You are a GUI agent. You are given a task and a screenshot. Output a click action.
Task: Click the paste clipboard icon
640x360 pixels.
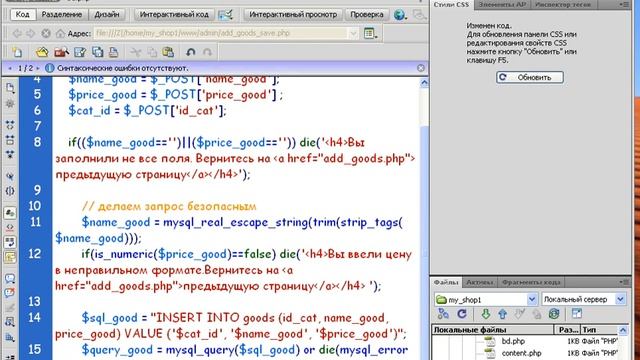(x=168, y=52)
